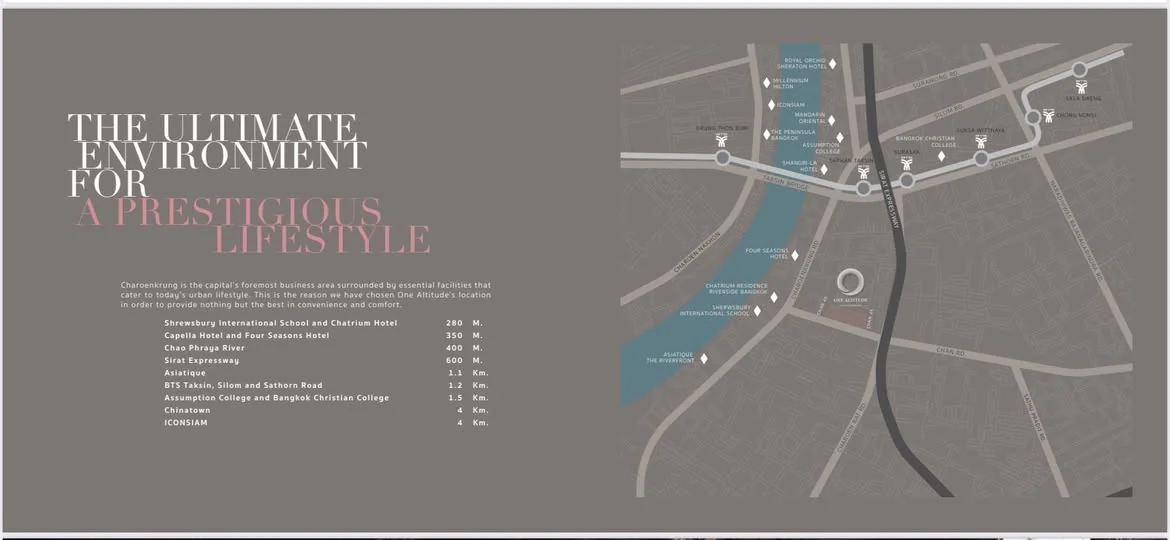
Task: Click the Sala Daeng station circle
Action: 1079,70
